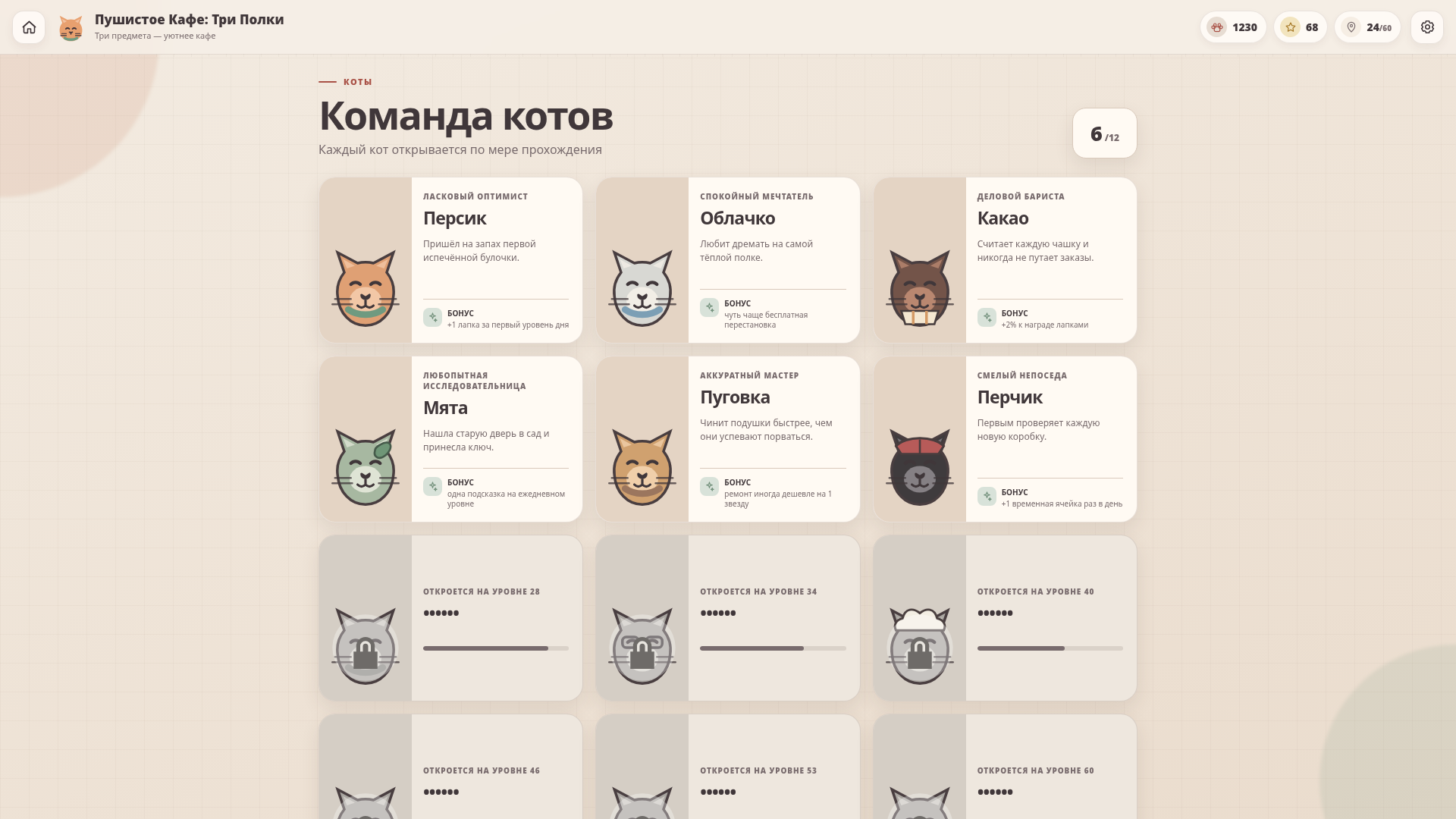Select Персик cat avatar
This screenshot has width=1456, height=819.
[x=366, y=289]
